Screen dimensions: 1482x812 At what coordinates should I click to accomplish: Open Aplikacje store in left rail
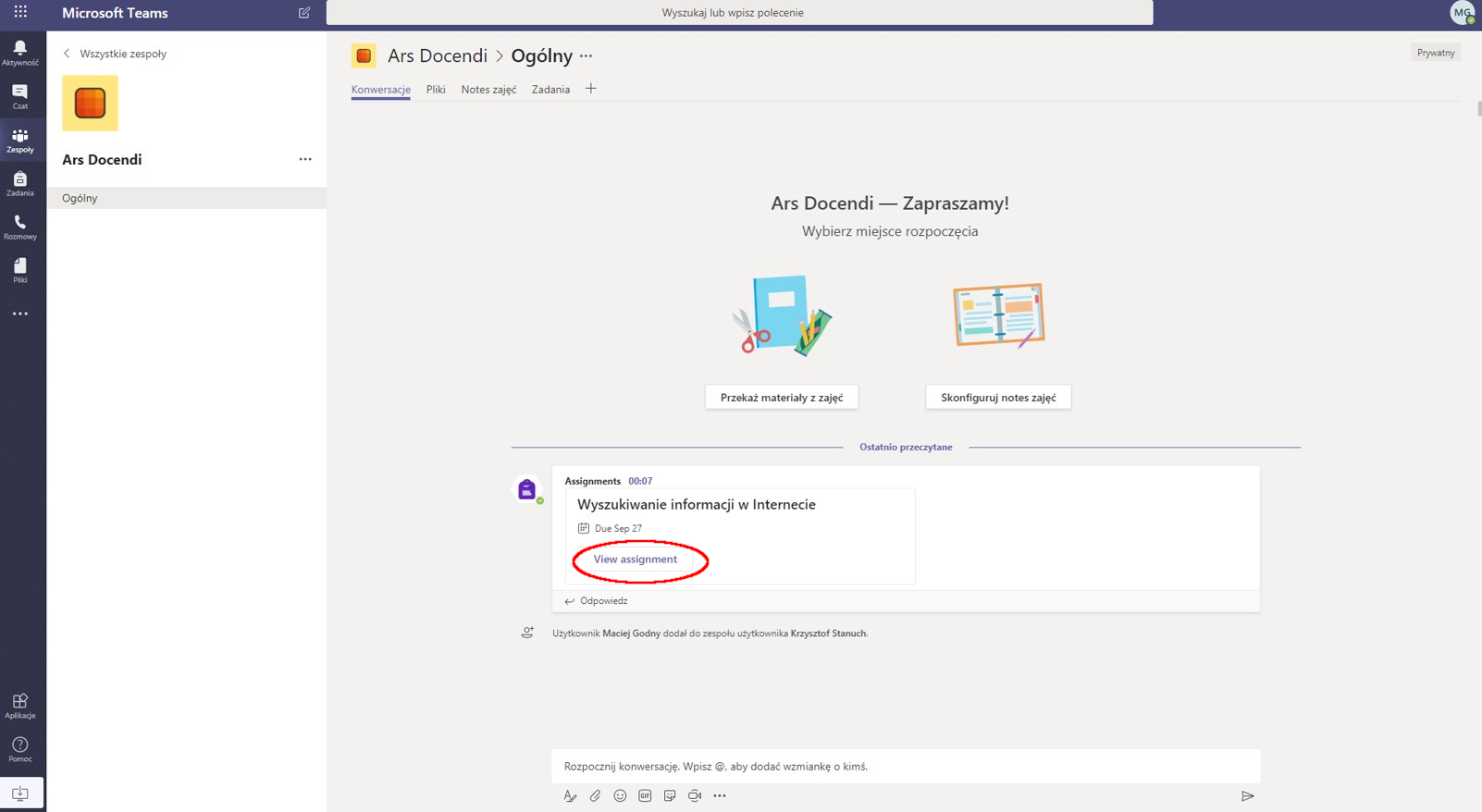20,706
